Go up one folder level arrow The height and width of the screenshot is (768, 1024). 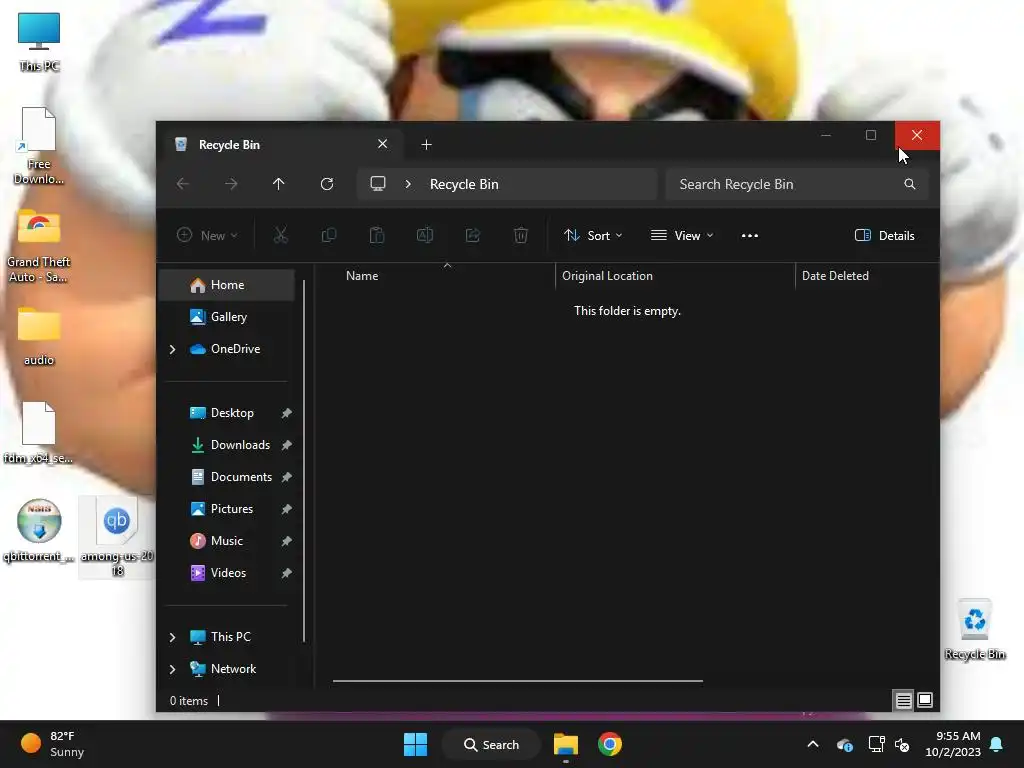pyautogui.click(x=279, y=184)
